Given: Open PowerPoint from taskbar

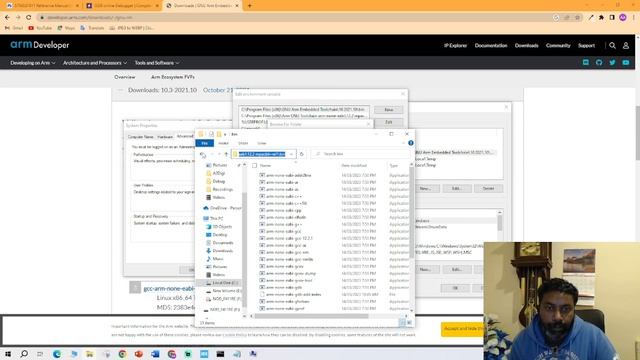Looking at the screenshot, I should pos(139,354).
